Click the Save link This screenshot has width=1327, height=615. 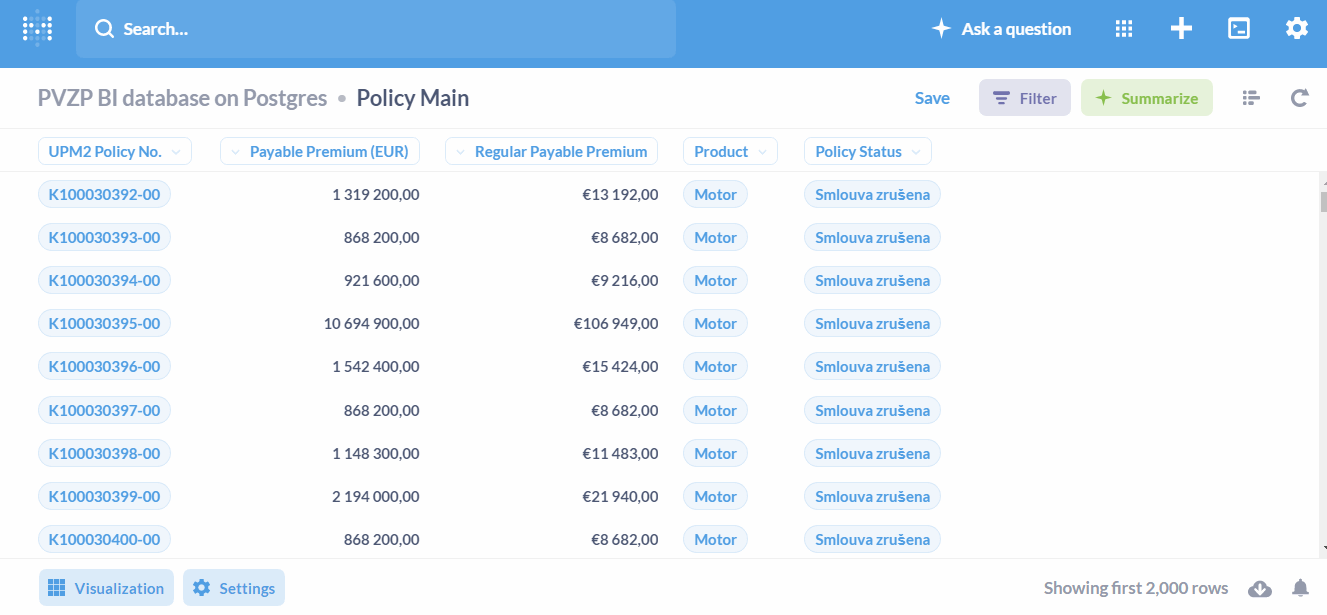coord(931,97)
